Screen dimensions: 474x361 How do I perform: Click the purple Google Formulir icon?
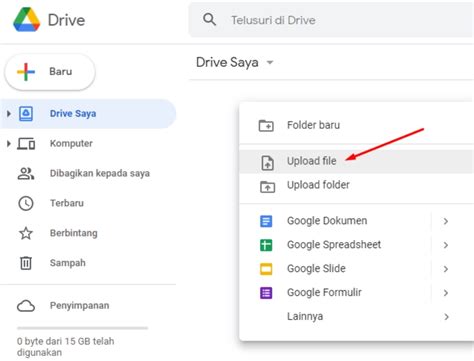point(266,293)
